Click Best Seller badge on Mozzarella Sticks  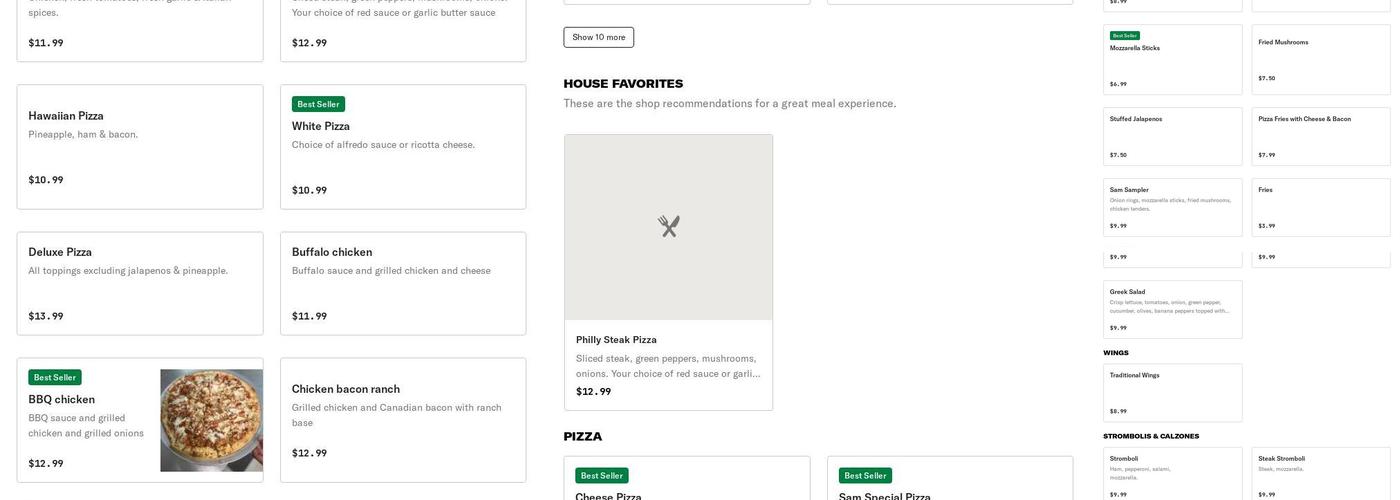point(1124,35)
